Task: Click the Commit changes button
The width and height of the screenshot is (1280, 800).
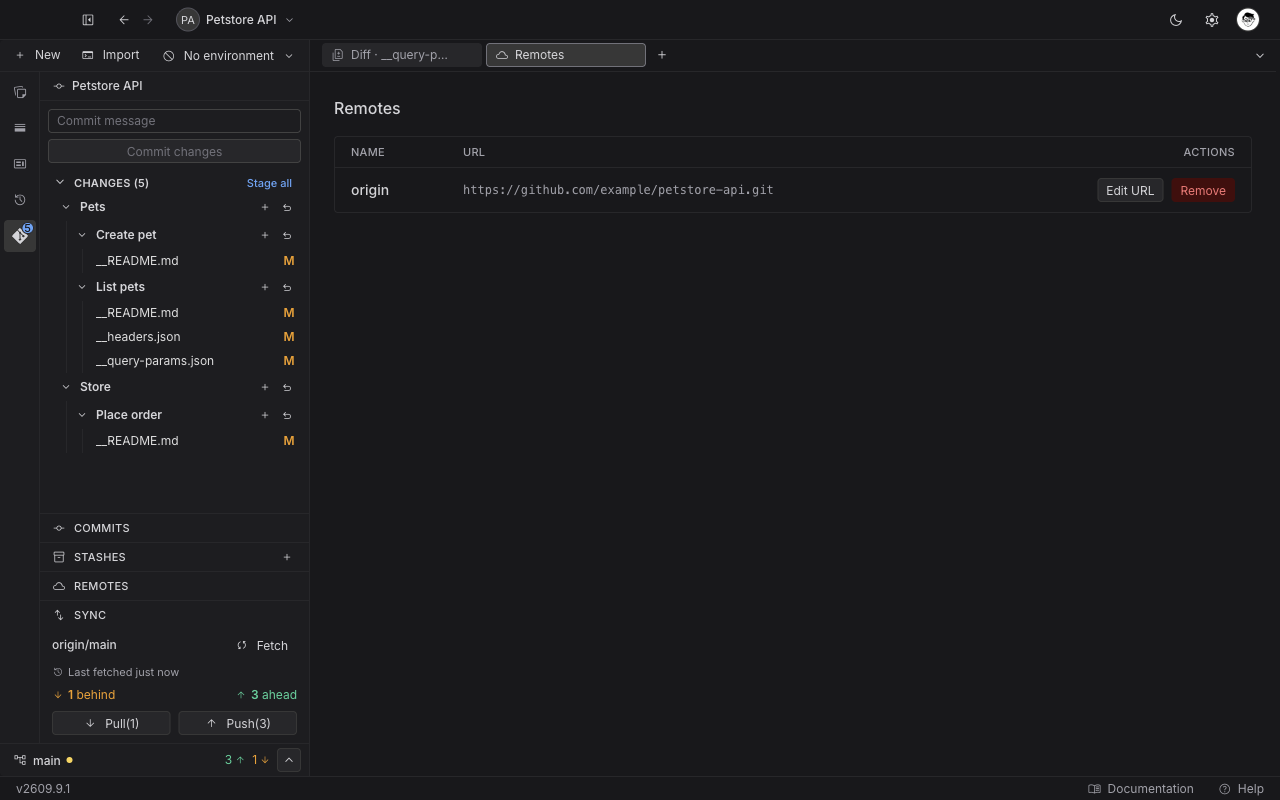Action: (x=174, y=152)
